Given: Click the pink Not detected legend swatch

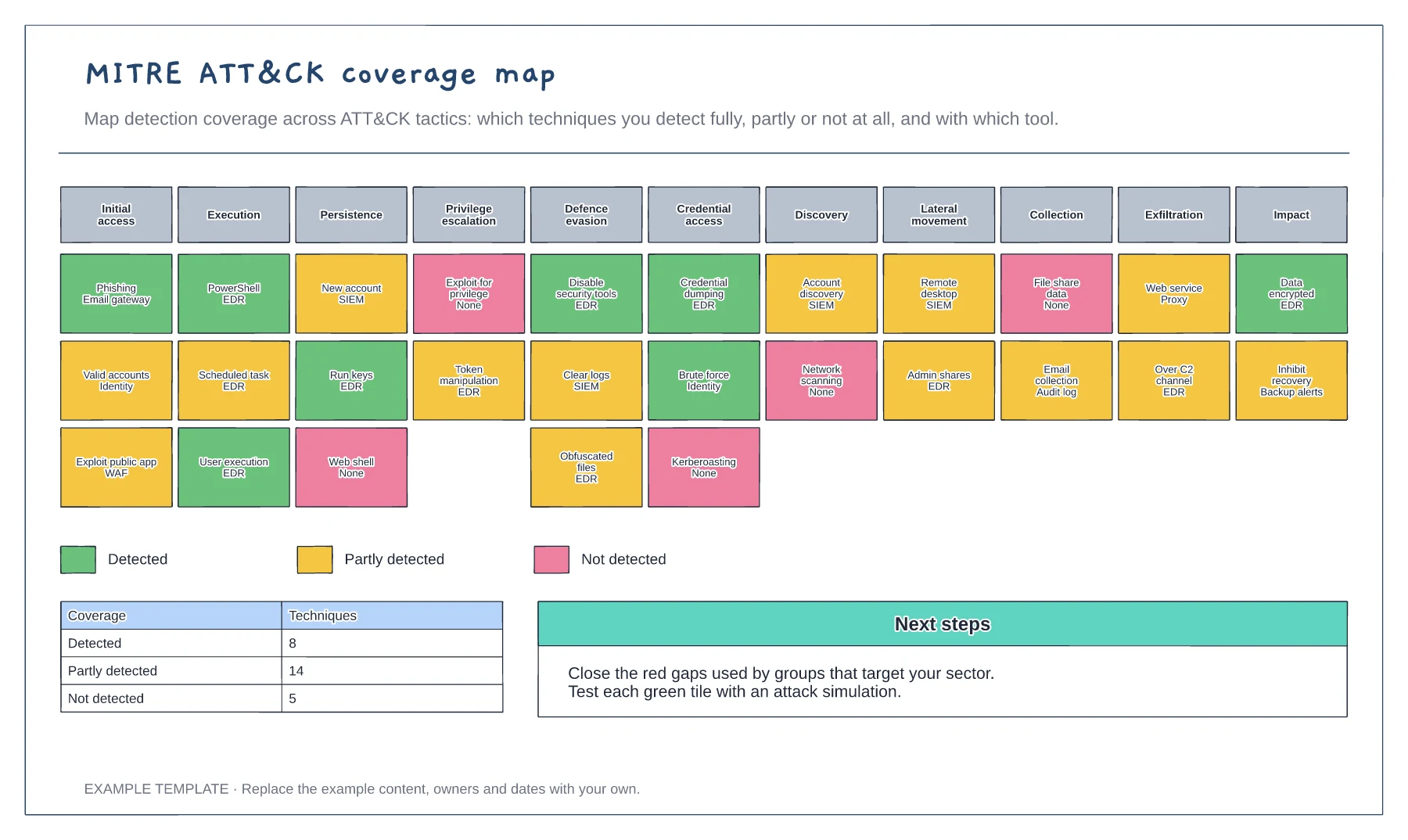Looking at the screenshot, I should tap(551, 559).
